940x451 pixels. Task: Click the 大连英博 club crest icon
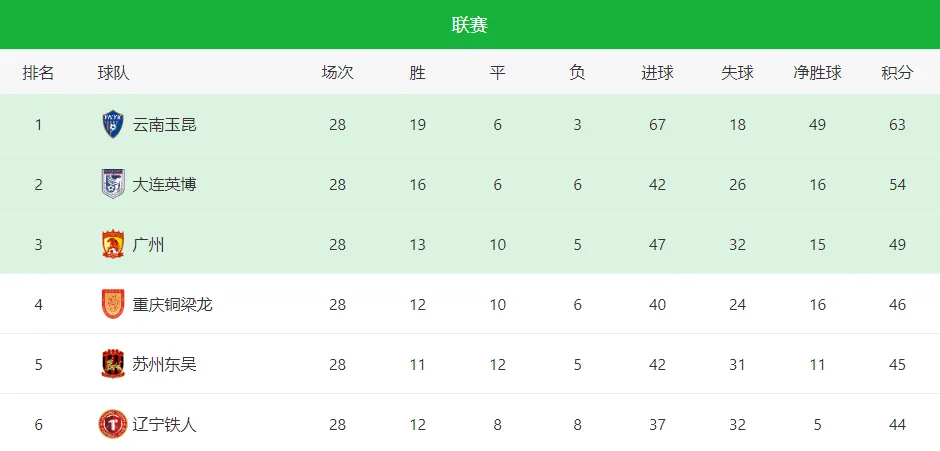[x=113, y=184]
